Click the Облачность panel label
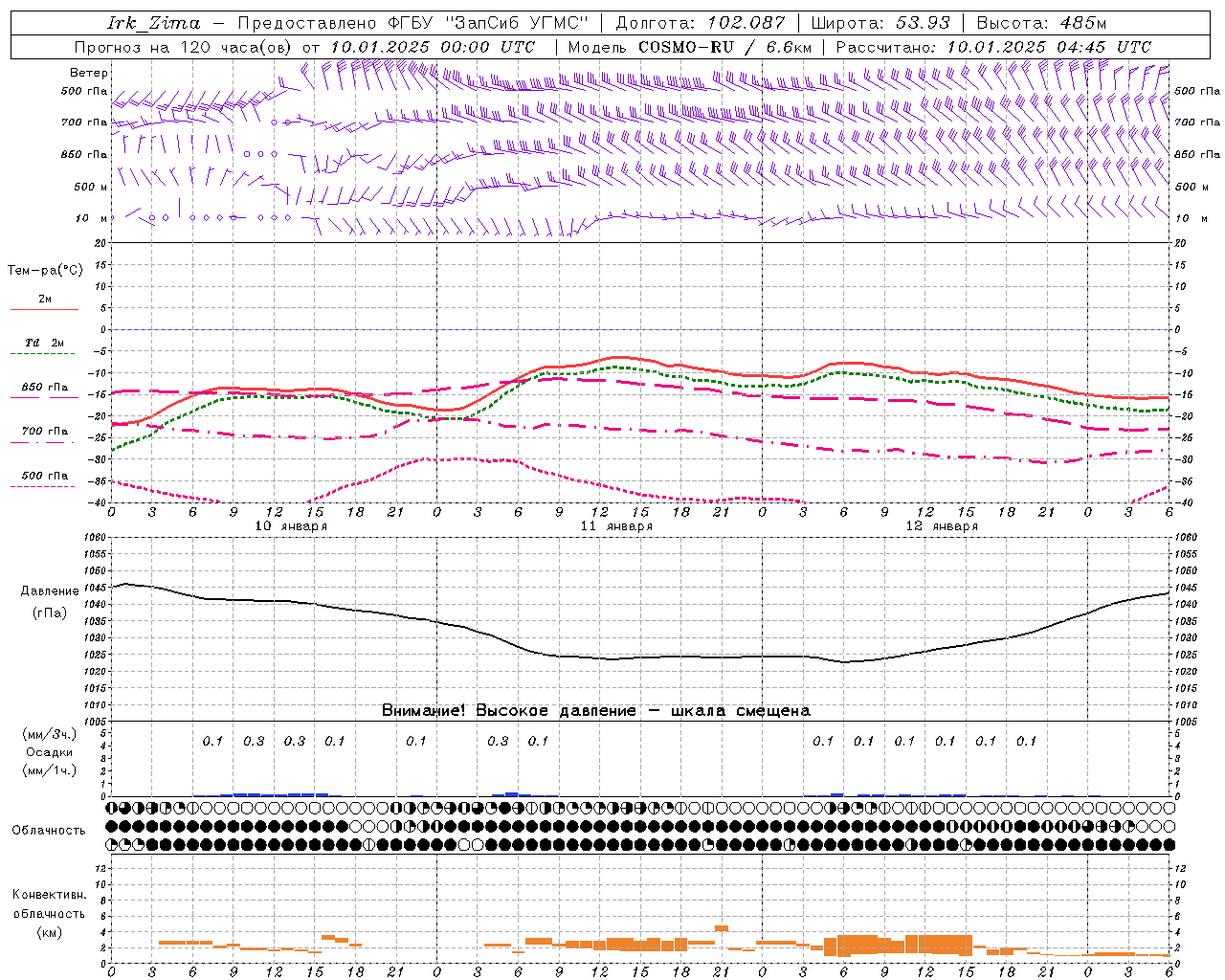Screen dimensions: 1225x980 click(x=49, y=831)
